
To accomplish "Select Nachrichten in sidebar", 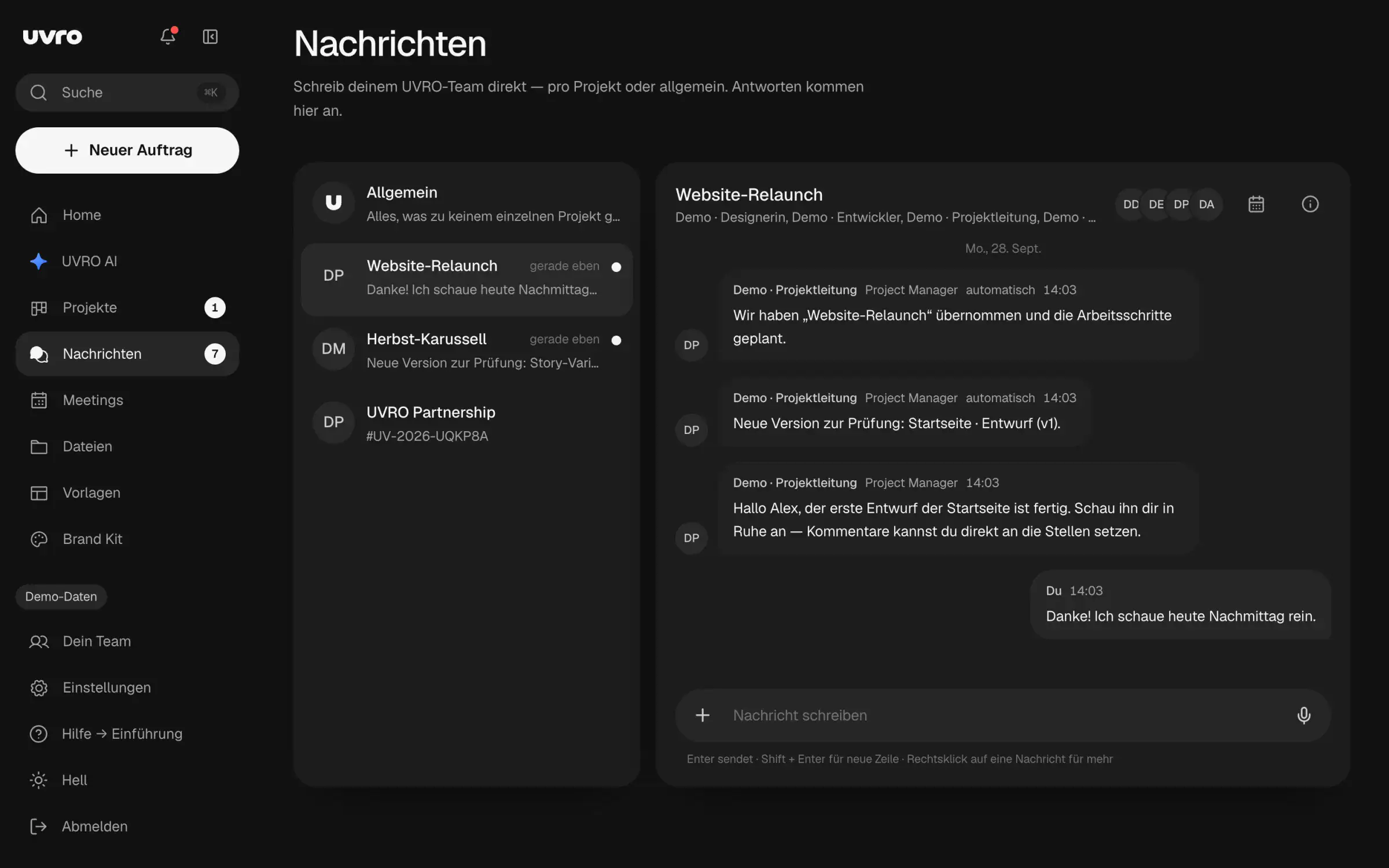I will click(x=127, y=354).
